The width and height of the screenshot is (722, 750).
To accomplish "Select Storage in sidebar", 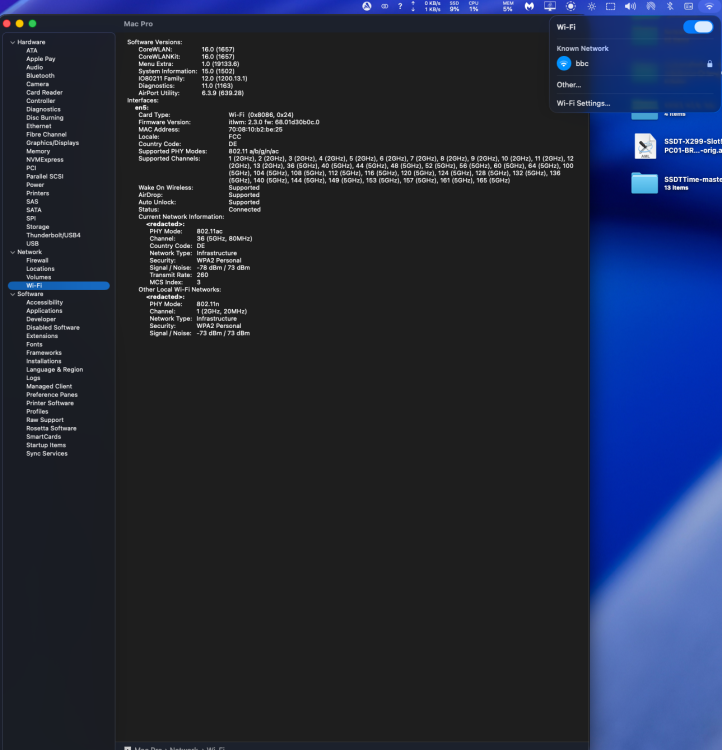I will coord(37,227).
